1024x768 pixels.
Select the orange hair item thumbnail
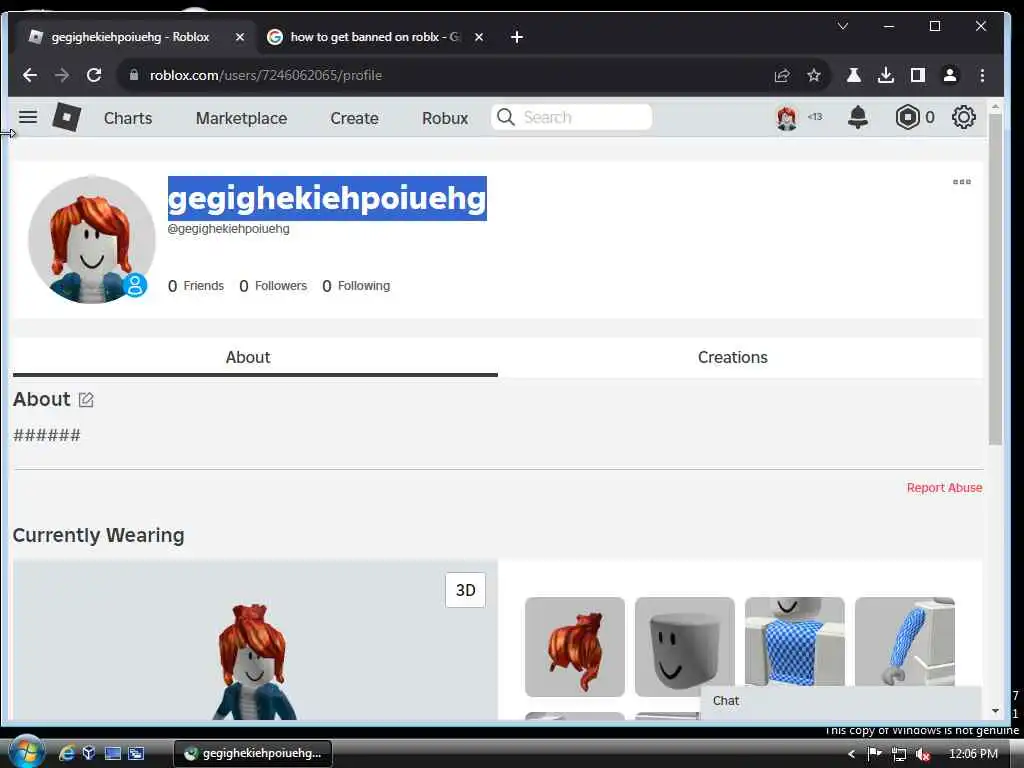tap(575, 647)
